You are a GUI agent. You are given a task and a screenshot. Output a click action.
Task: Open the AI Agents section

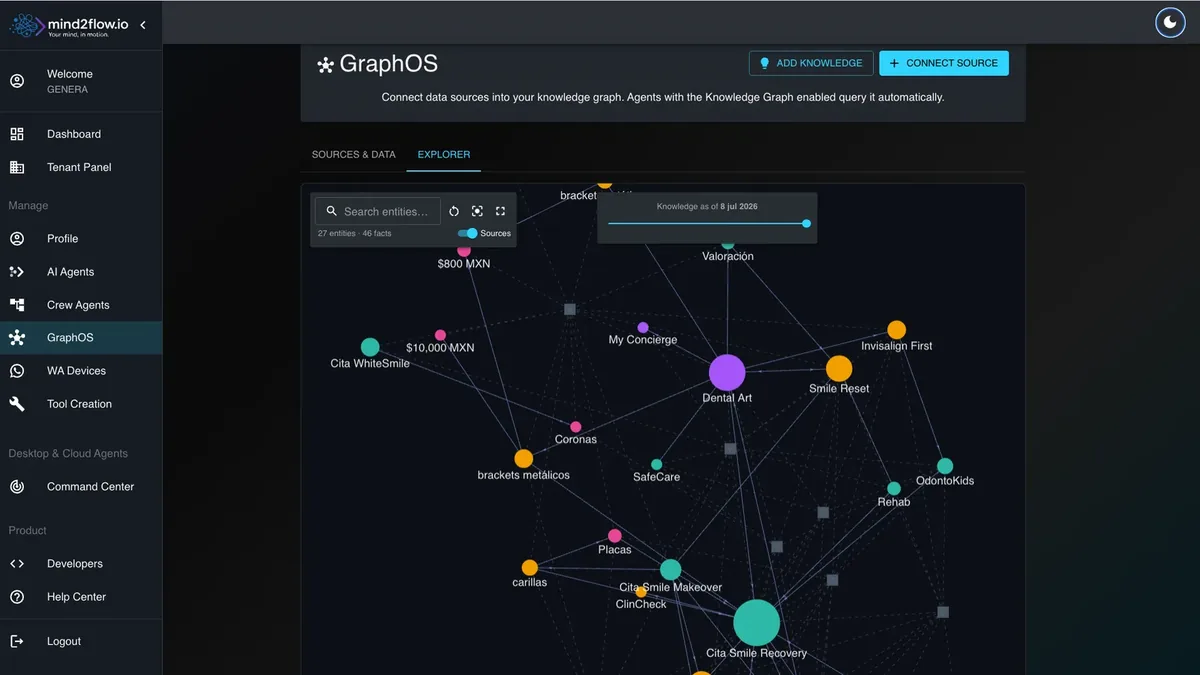coord(81,271)
